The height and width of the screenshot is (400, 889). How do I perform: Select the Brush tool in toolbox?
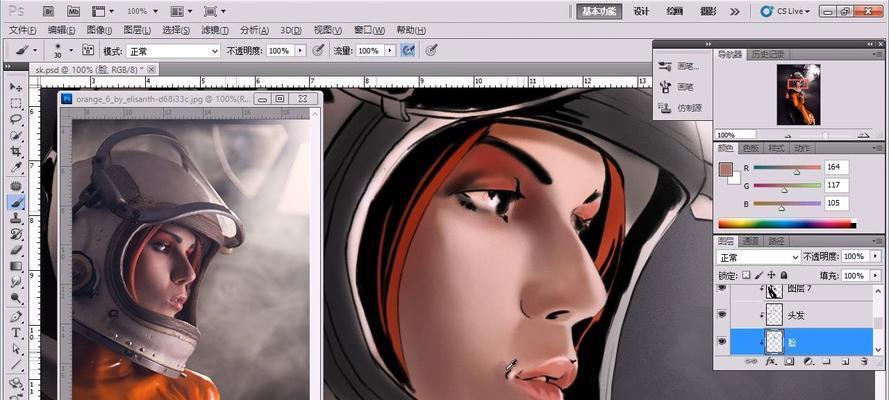tap(16, 202)
